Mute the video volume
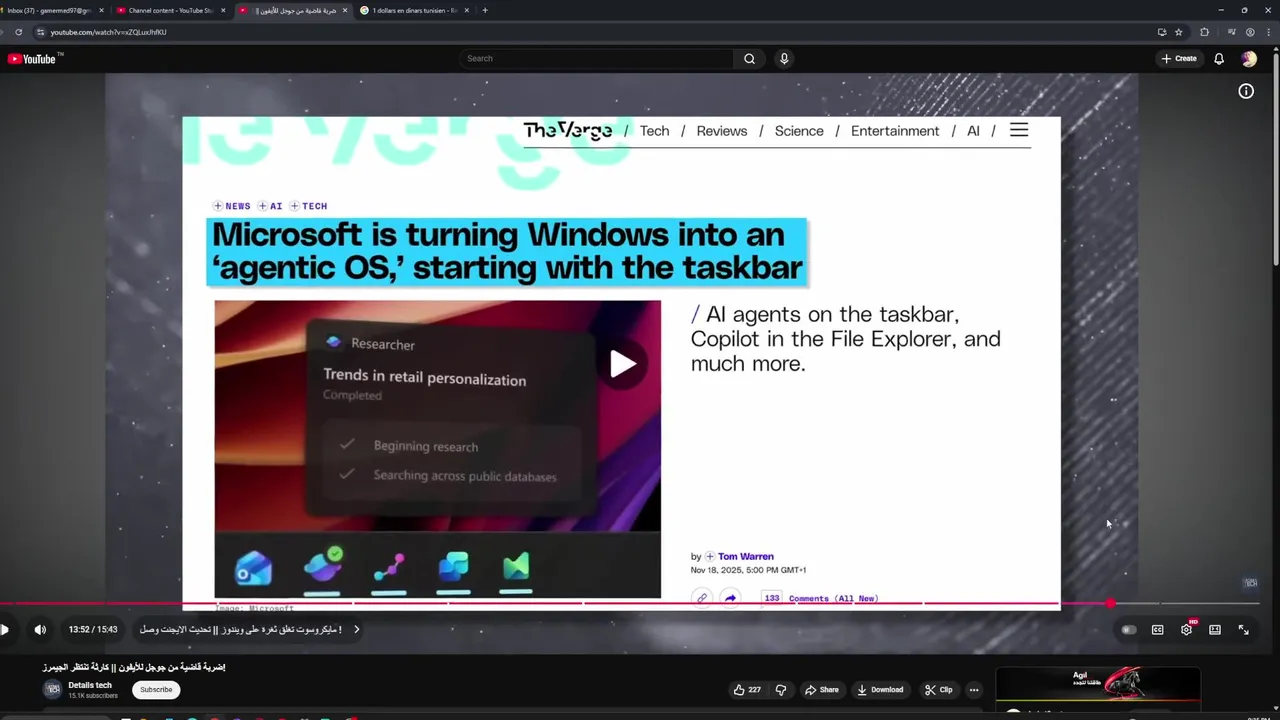 point(40,630)
